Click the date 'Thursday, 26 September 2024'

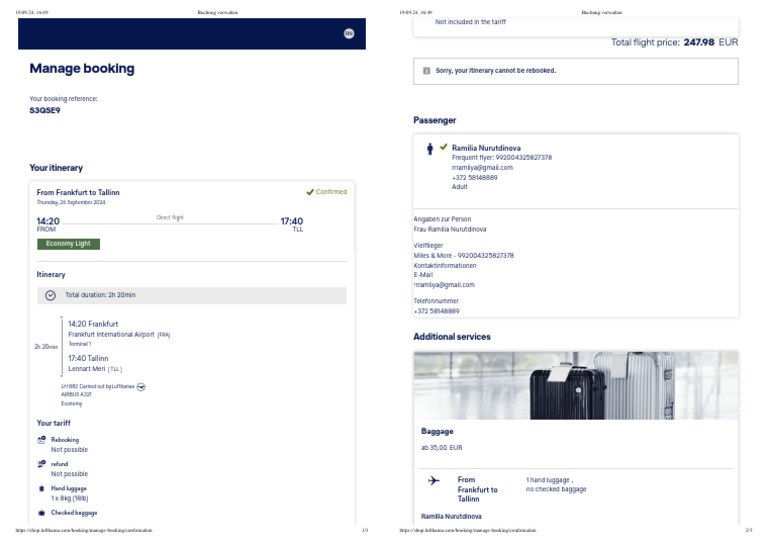pos(71,202)
